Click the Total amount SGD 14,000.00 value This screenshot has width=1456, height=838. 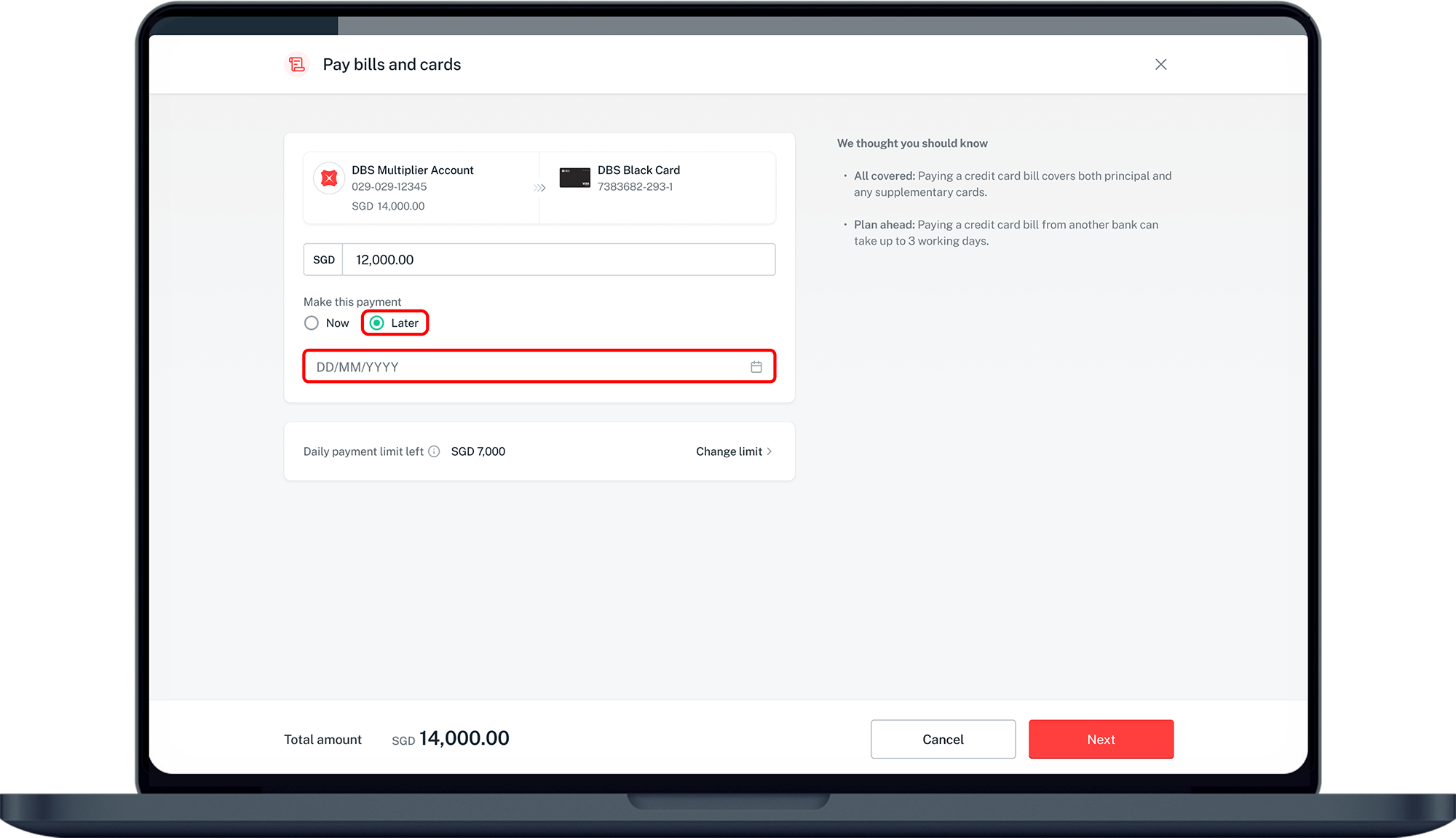tap(464, 739)
